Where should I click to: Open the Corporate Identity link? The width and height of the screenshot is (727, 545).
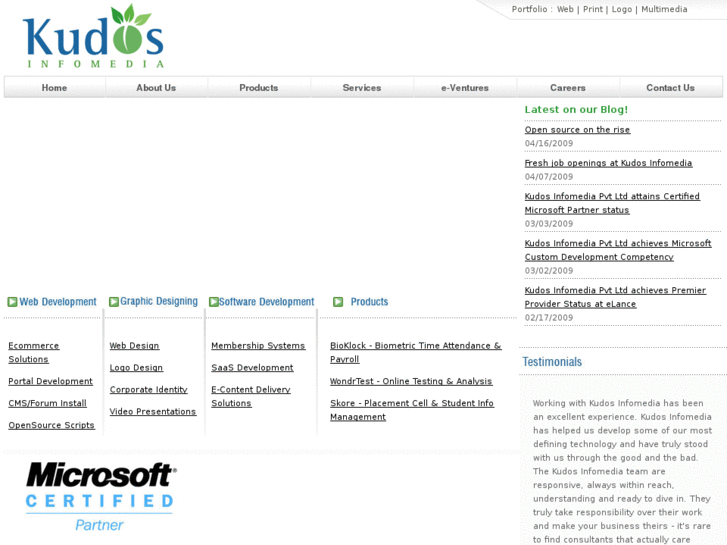(x=149, y=390)
